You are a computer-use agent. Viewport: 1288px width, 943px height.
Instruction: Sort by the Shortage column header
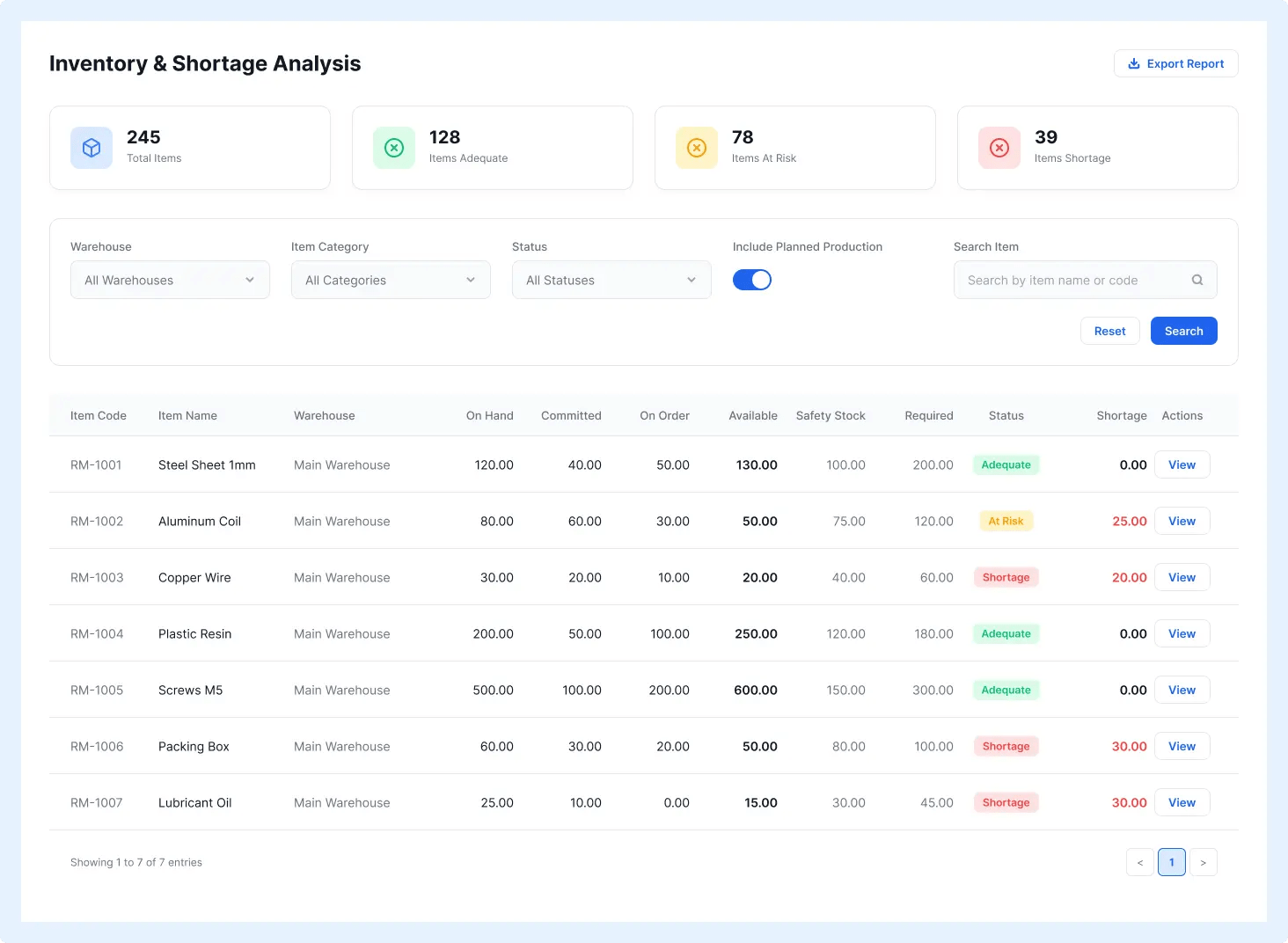pos(1122,415)
